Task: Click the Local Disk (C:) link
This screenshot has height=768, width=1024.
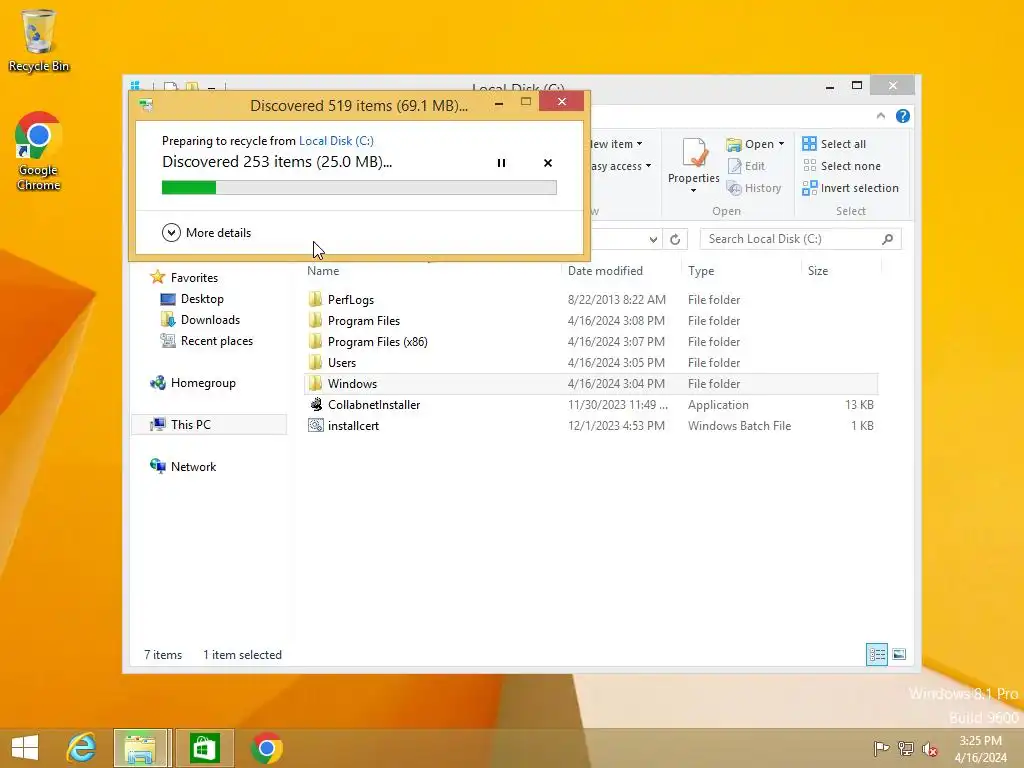Action: 336,140
